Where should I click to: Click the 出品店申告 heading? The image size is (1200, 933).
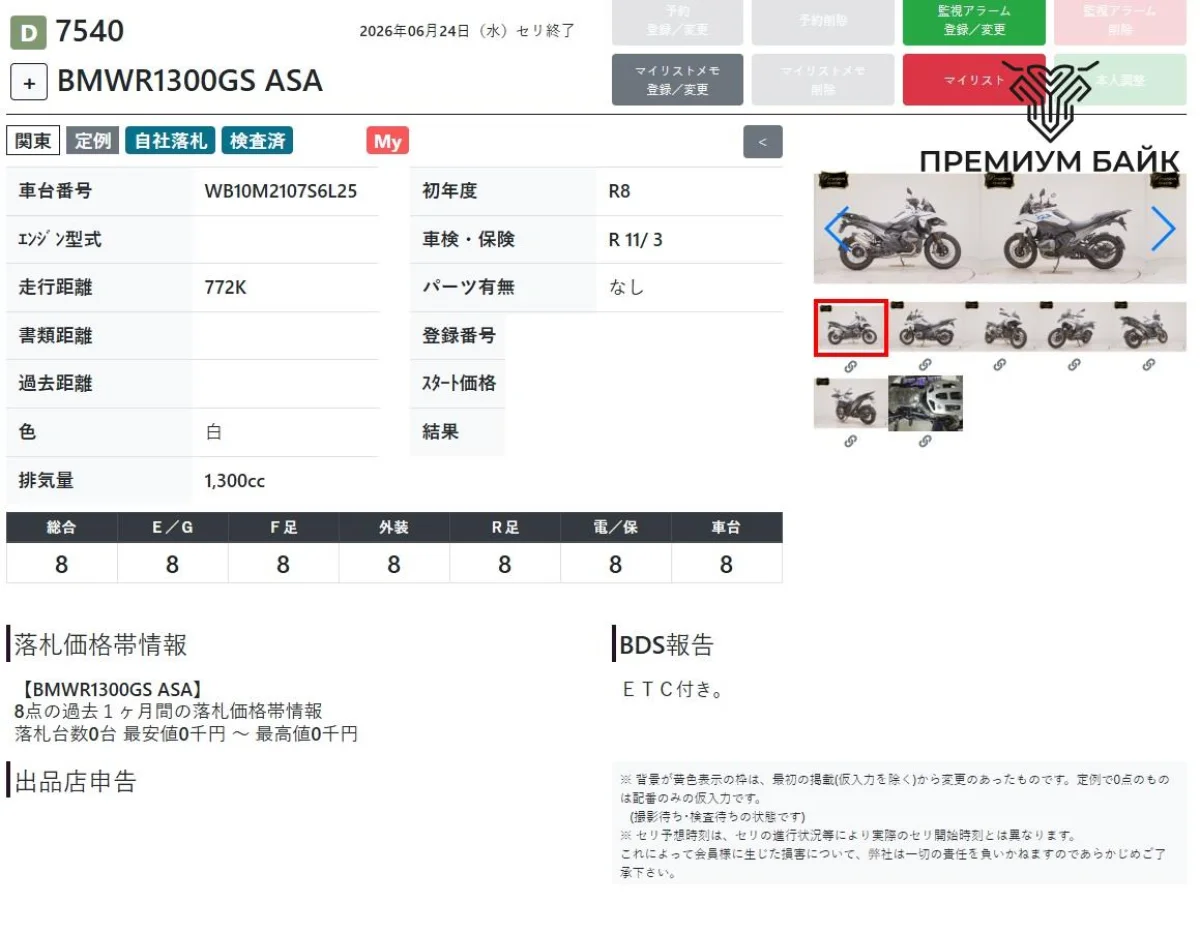tap(75, 781)
